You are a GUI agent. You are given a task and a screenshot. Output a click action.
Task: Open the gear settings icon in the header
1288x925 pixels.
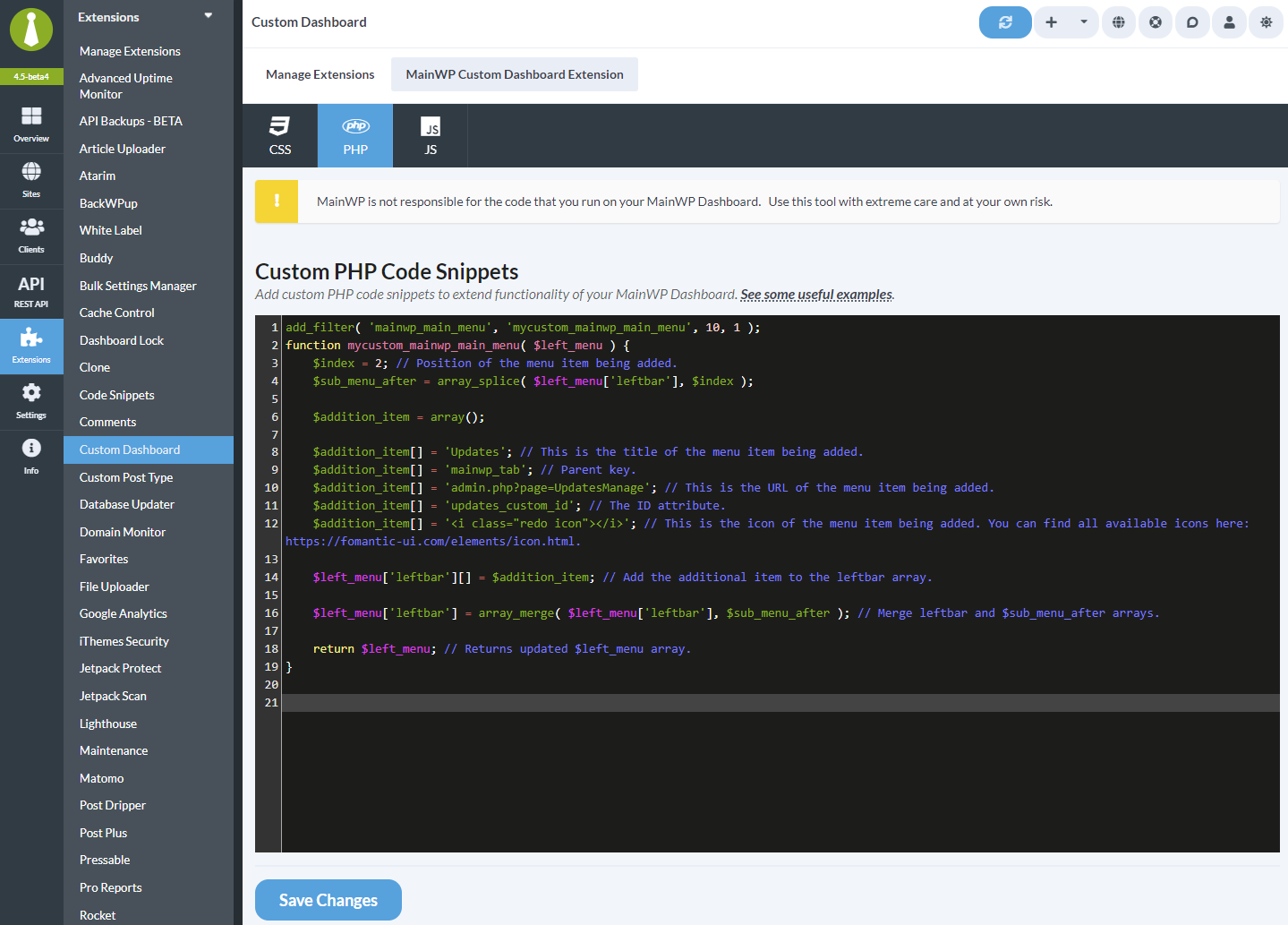tap(1265, 21)
